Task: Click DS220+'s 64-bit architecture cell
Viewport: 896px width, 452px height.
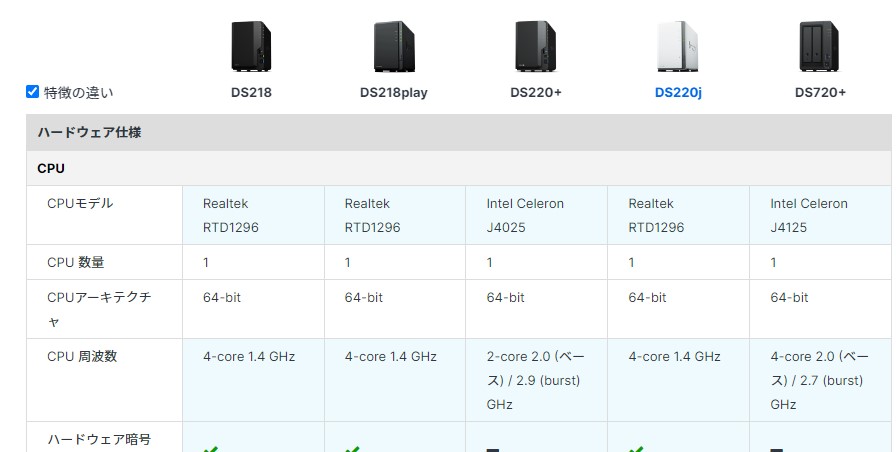Action: tap(536, 309)
